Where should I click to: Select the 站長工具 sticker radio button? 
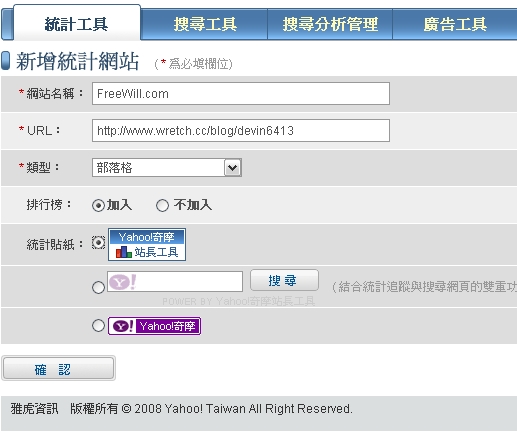click(98, 243)
